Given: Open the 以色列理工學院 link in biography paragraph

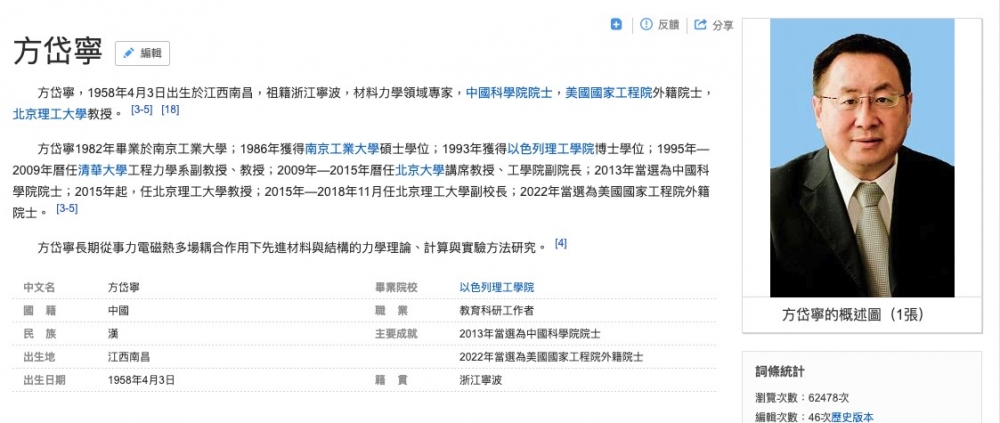Looking at the screenshot, I should tap(551, 151).
